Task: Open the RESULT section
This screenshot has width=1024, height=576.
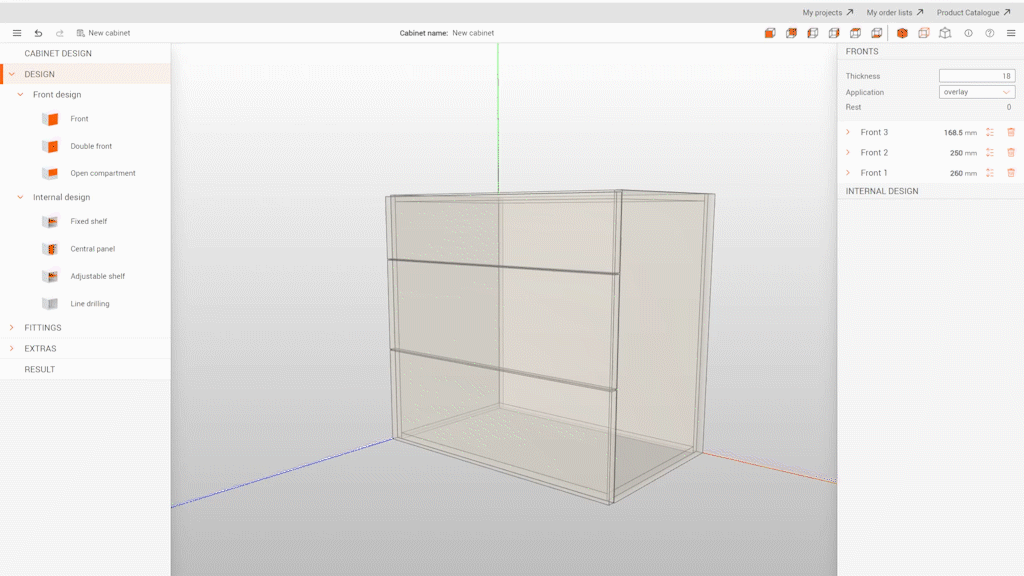Action: 38,369
